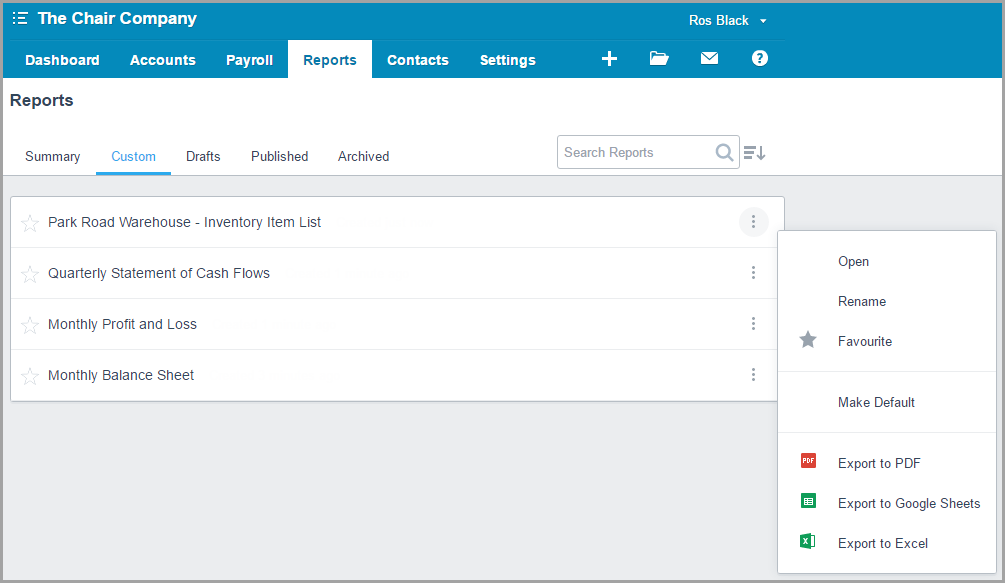Click the sort reports icon next to search
1005x583 pixels.
pos(754,152)
